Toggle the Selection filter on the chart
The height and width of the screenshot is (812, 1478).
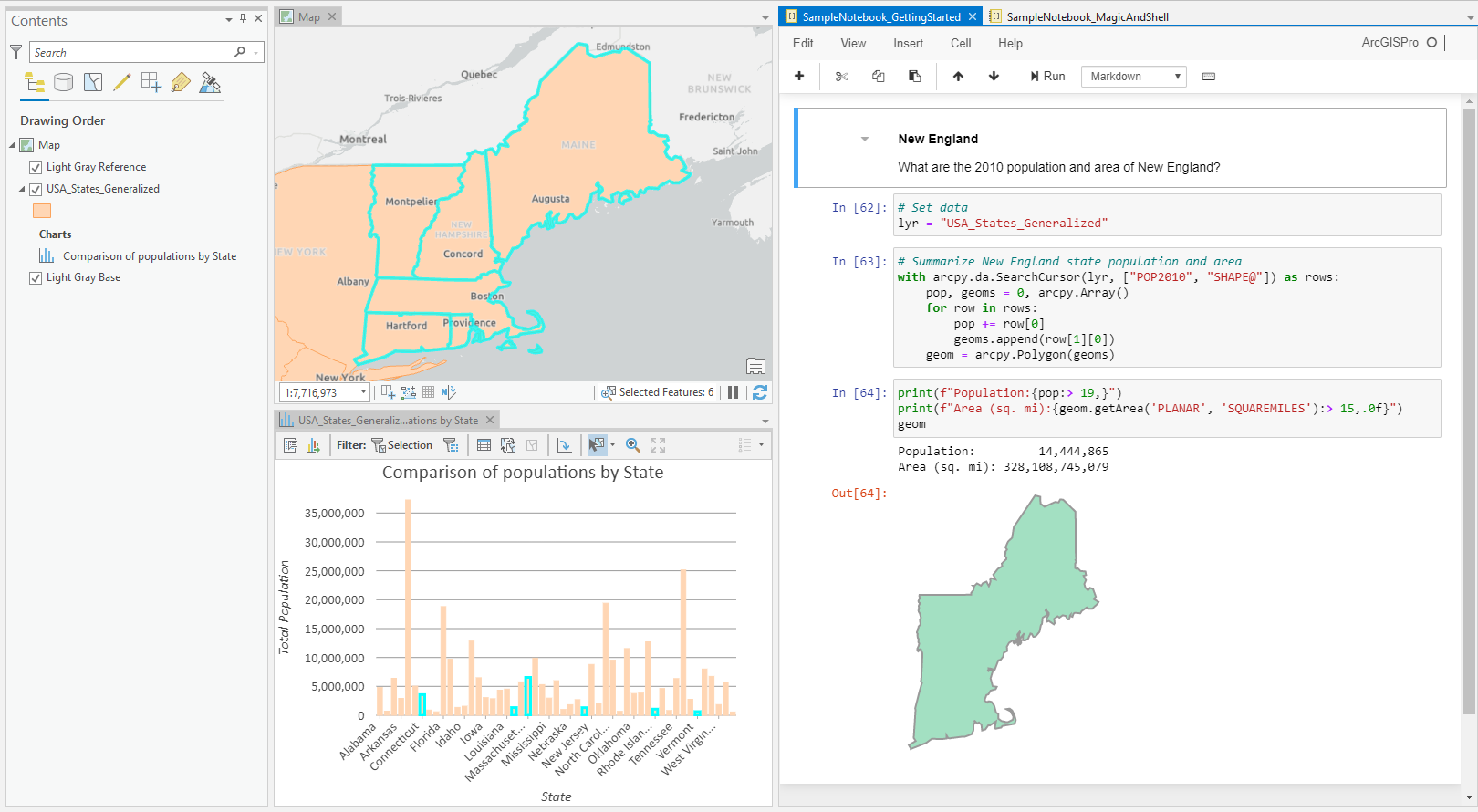pyautogui.click(x=401, y=445)
